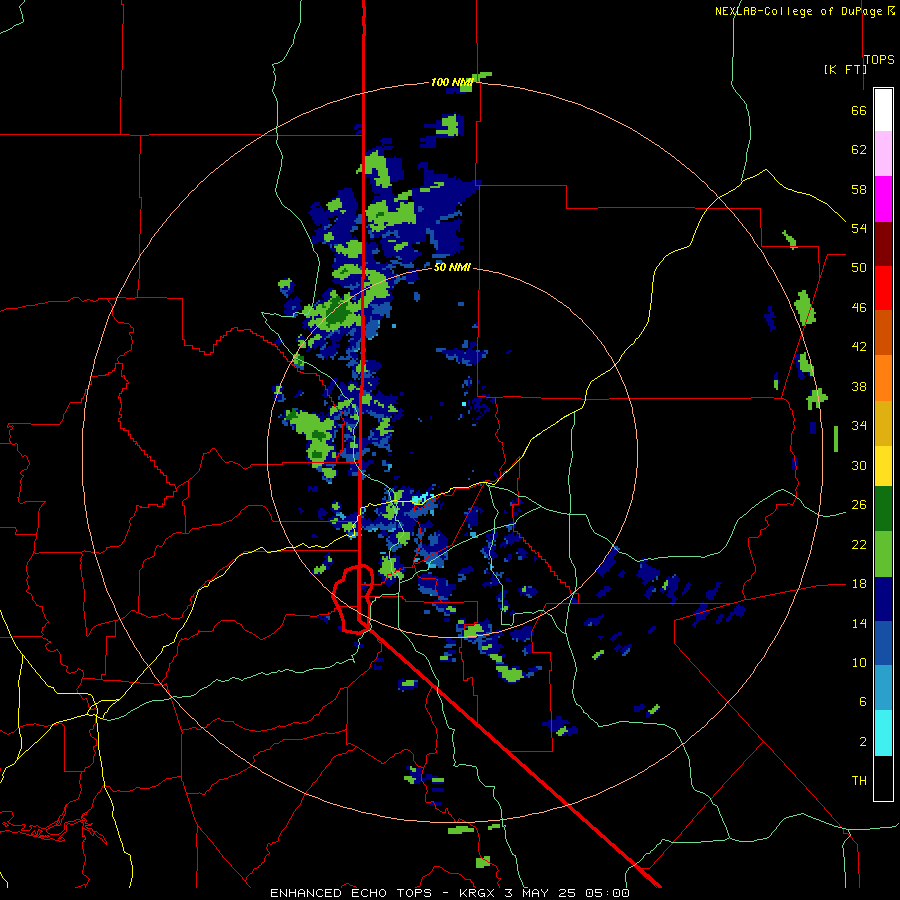The image size is (900, 900).
Task: Click the "62" legend value
Action: coord(859,150)
